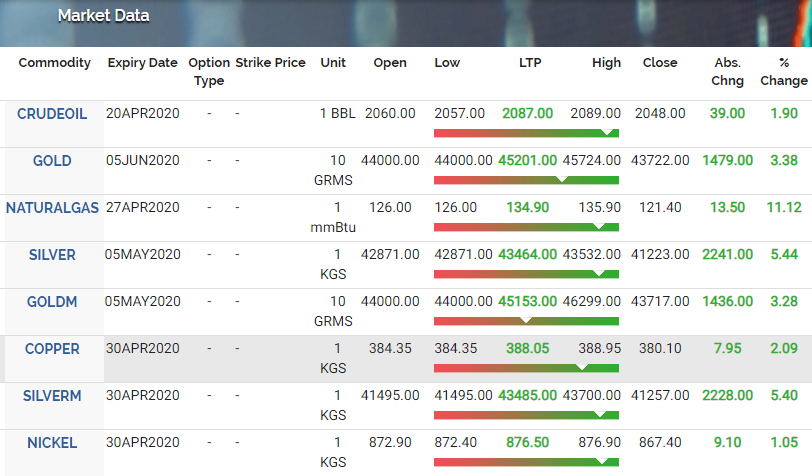Screen dimensions: 812x476
Task: Click the GOLD price range bar
Action: 526,180
